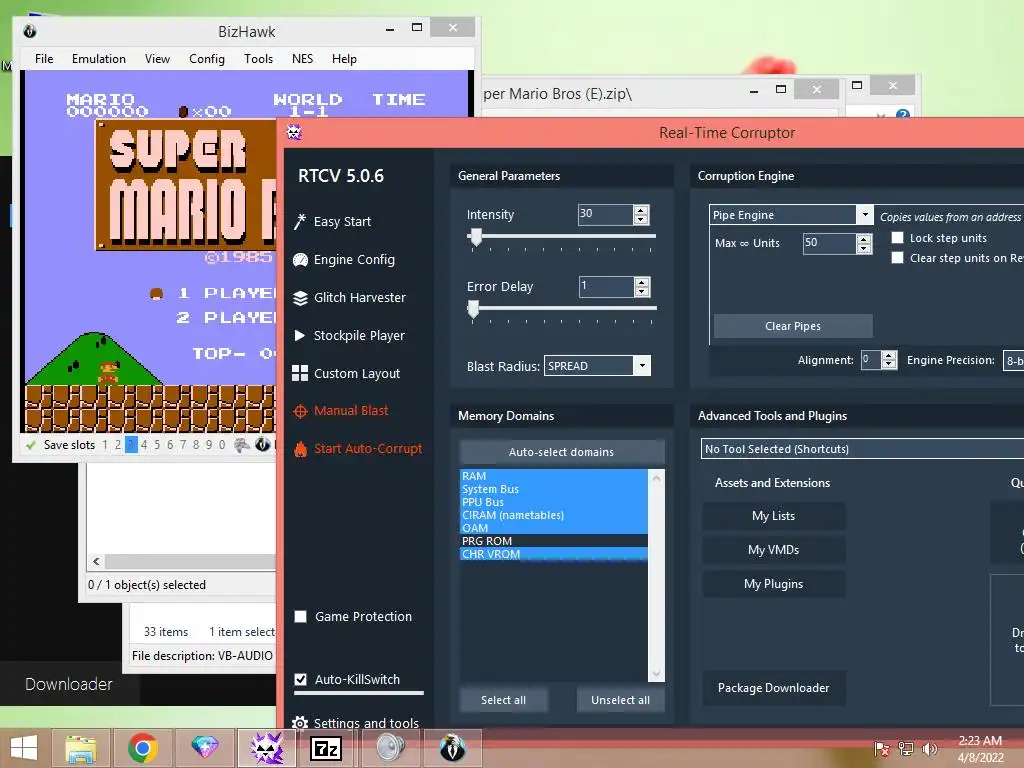
Task: Open File Explorer from the taskbar
Action: click(x=80, y=748)
